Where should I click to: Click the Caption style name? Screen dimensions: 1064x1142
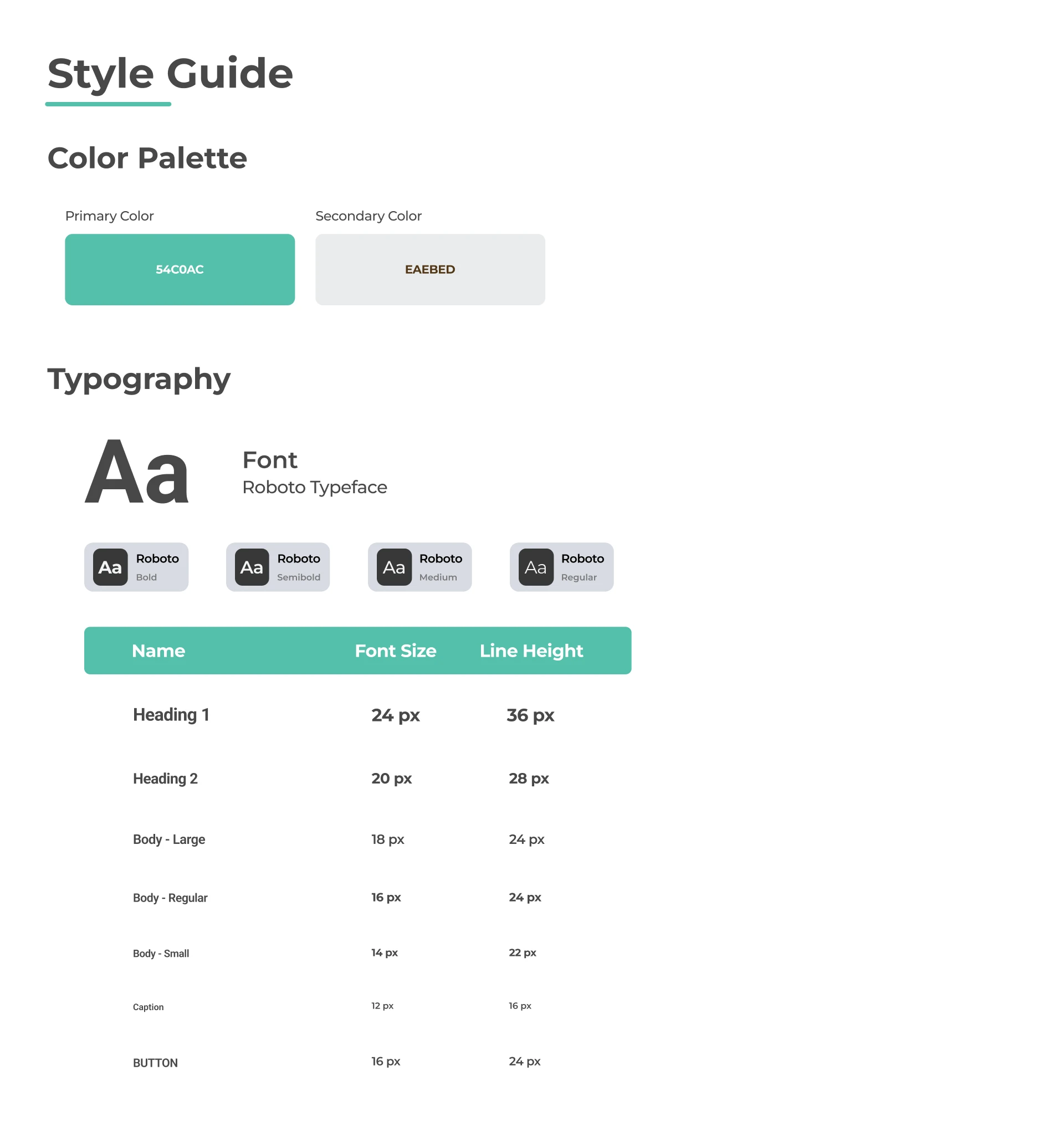148,1007
